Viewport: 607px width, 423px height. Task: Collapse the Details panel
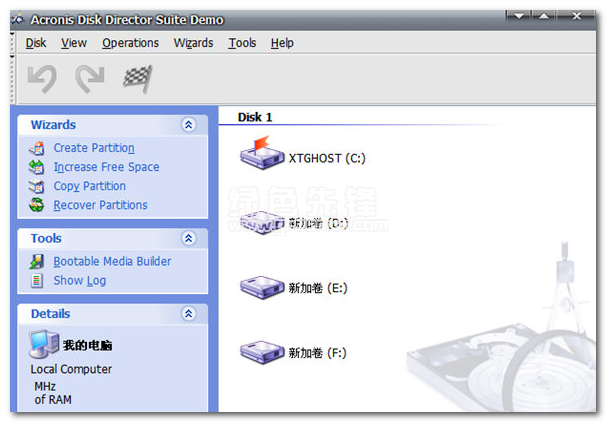[x=189, y=313]
